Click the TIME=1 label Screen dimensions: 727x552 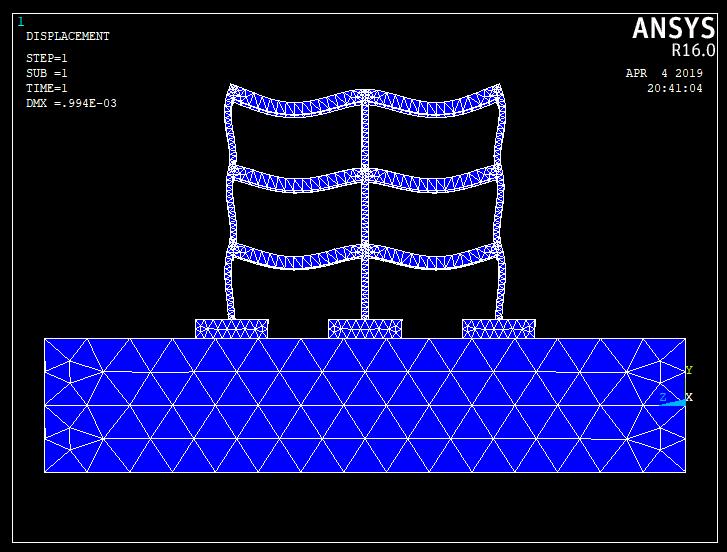click(x=46, y=88)
